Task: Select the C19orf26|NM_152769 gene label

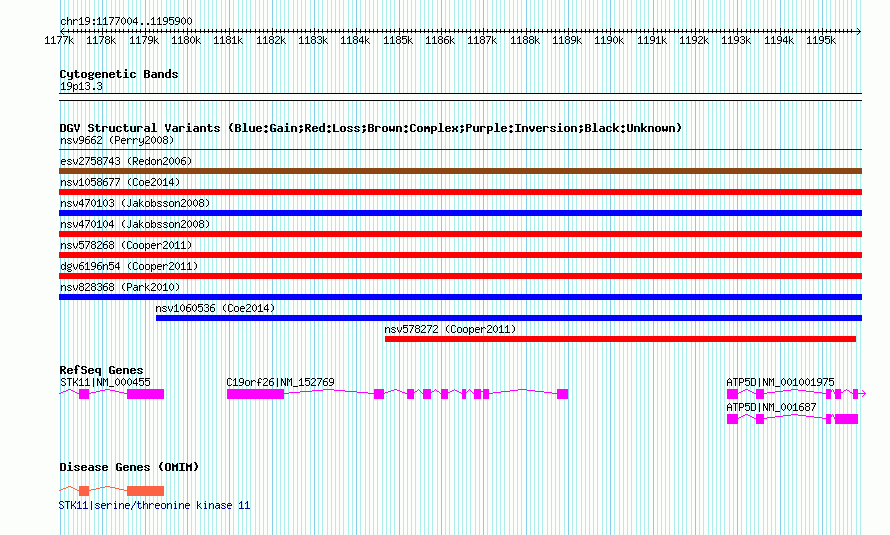Action: [280, 382]
